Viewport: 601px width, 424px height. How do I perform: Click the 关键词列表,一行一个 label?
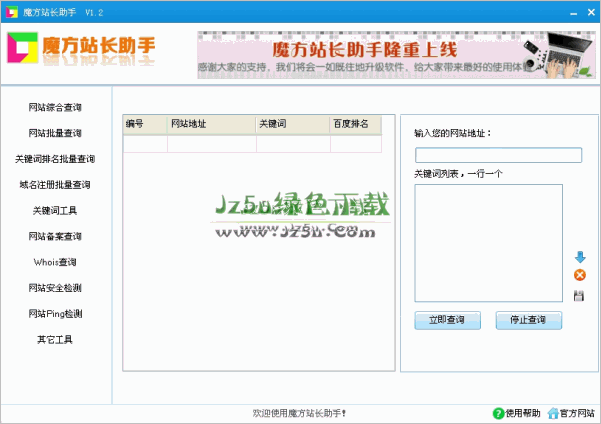(458, 174)
